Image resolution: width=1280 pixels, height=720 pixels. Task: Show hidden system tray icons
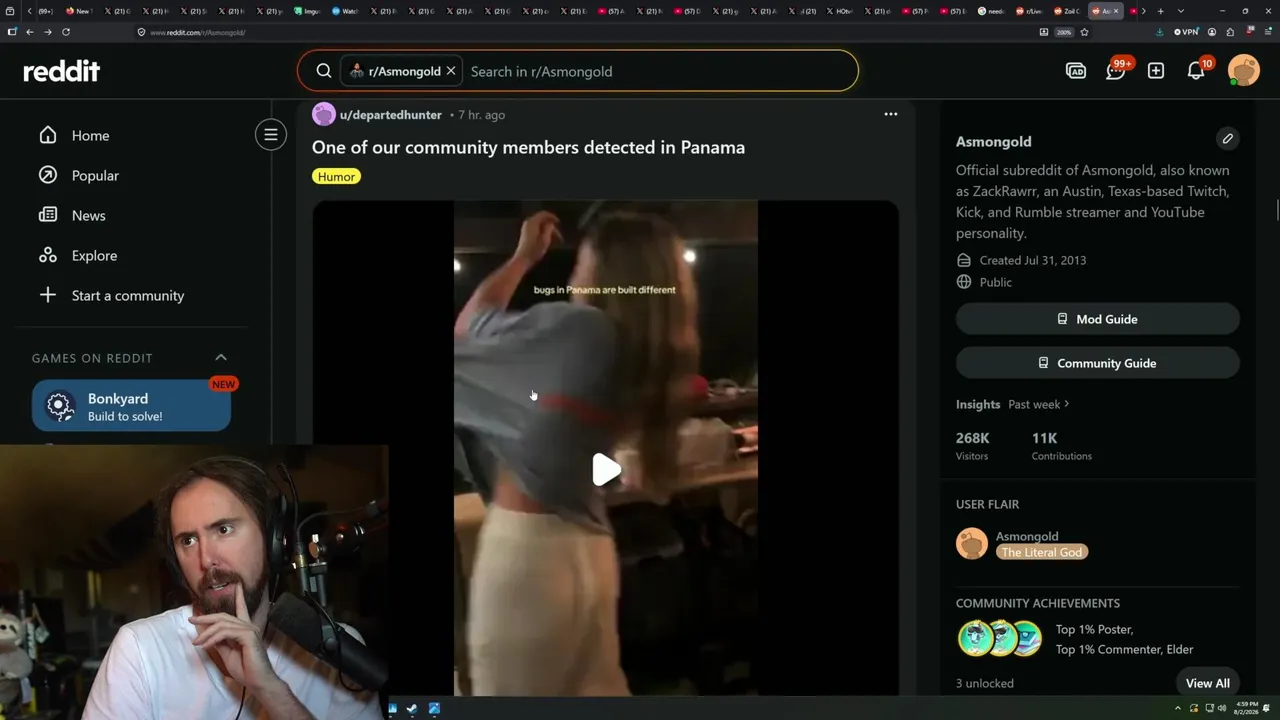click(x=1178, y=708)
